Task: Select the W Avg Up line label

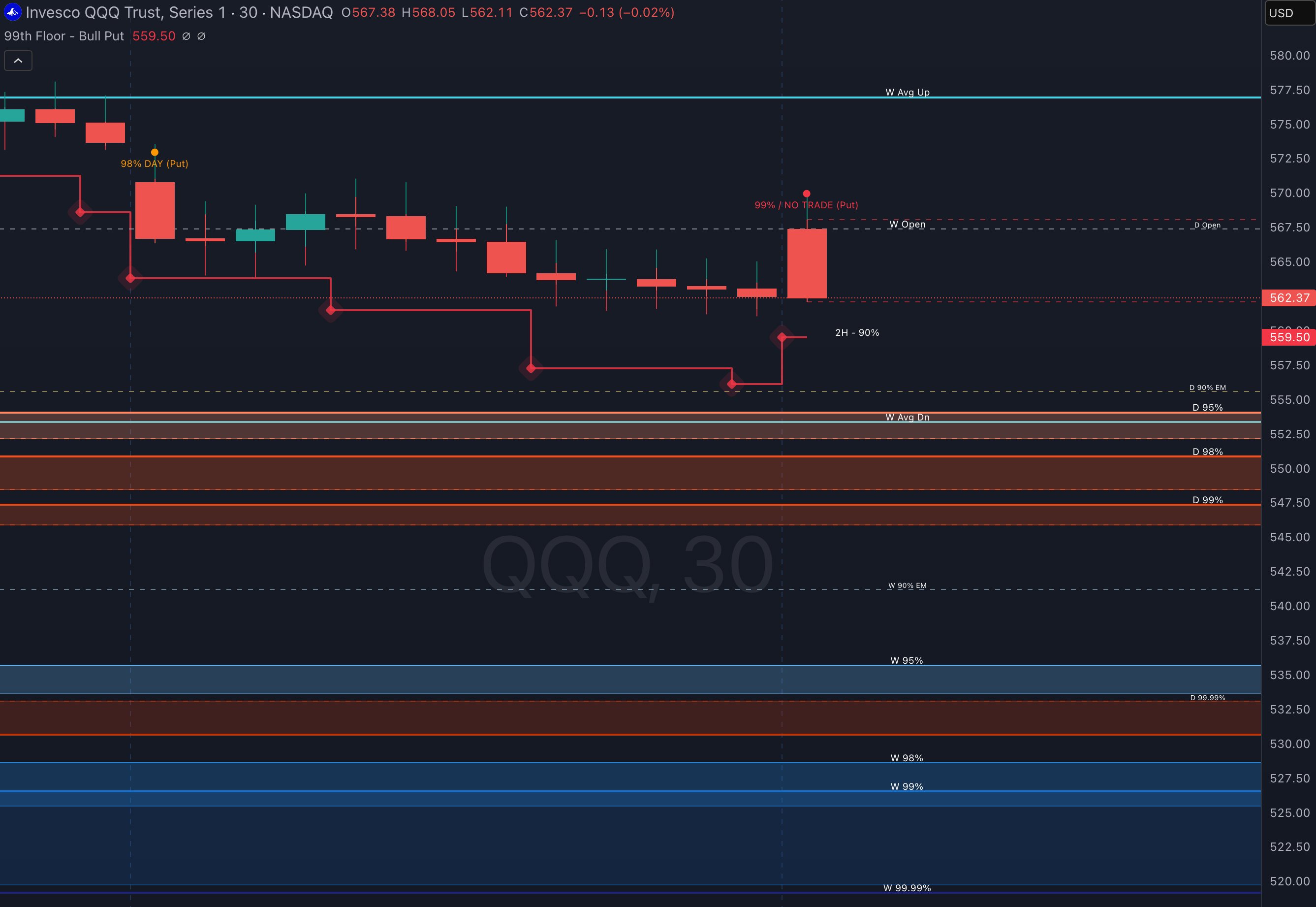Action: pyautogui.click(x=908, y=92)
